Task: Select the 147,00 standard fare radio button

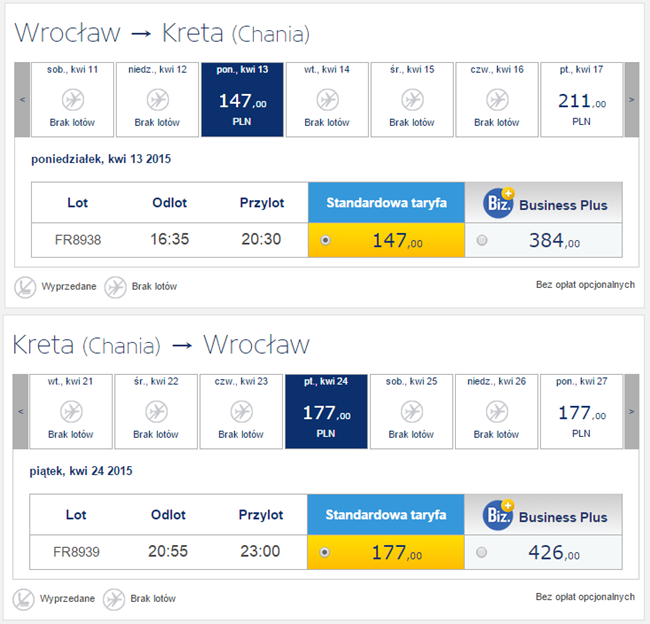Action: (x=326, y=241)
